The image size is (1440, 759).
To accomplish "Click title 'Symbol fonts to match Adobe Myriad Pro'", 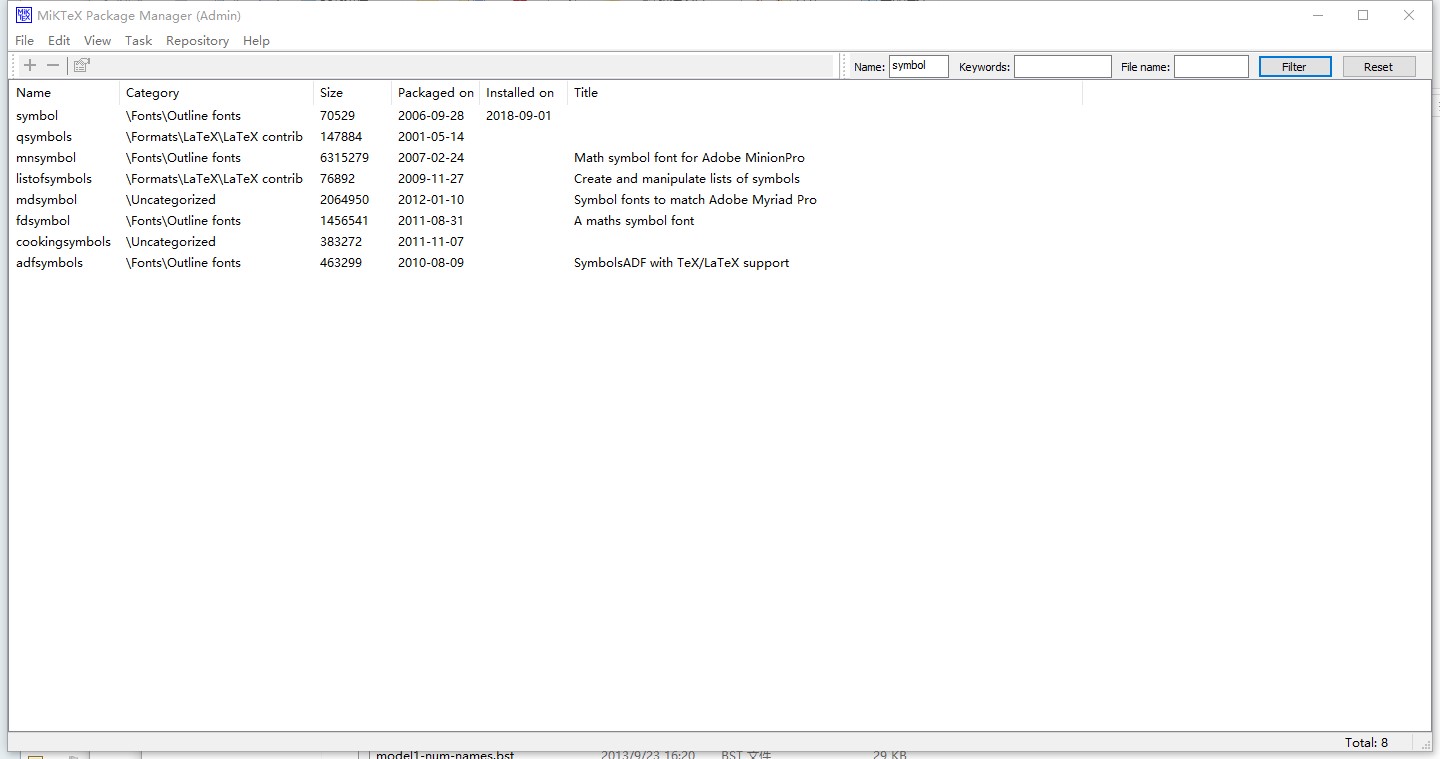I will tap(695, 200).
